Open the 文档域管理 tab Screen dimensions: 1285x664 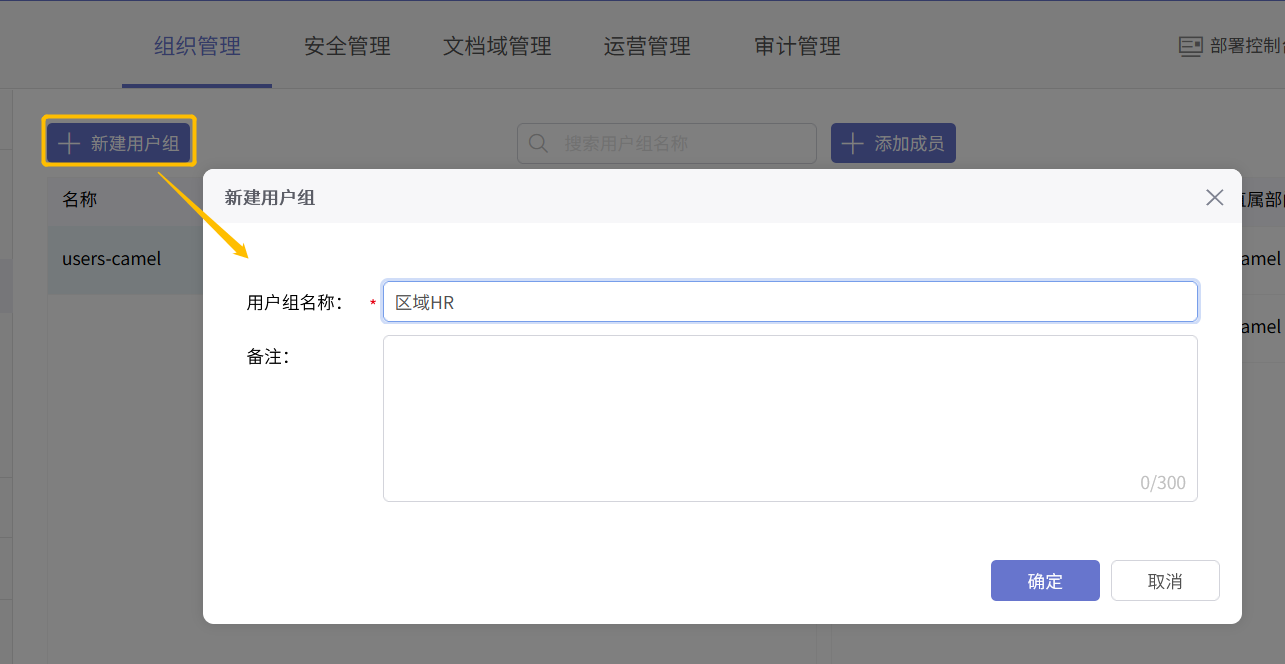[497, 46]
